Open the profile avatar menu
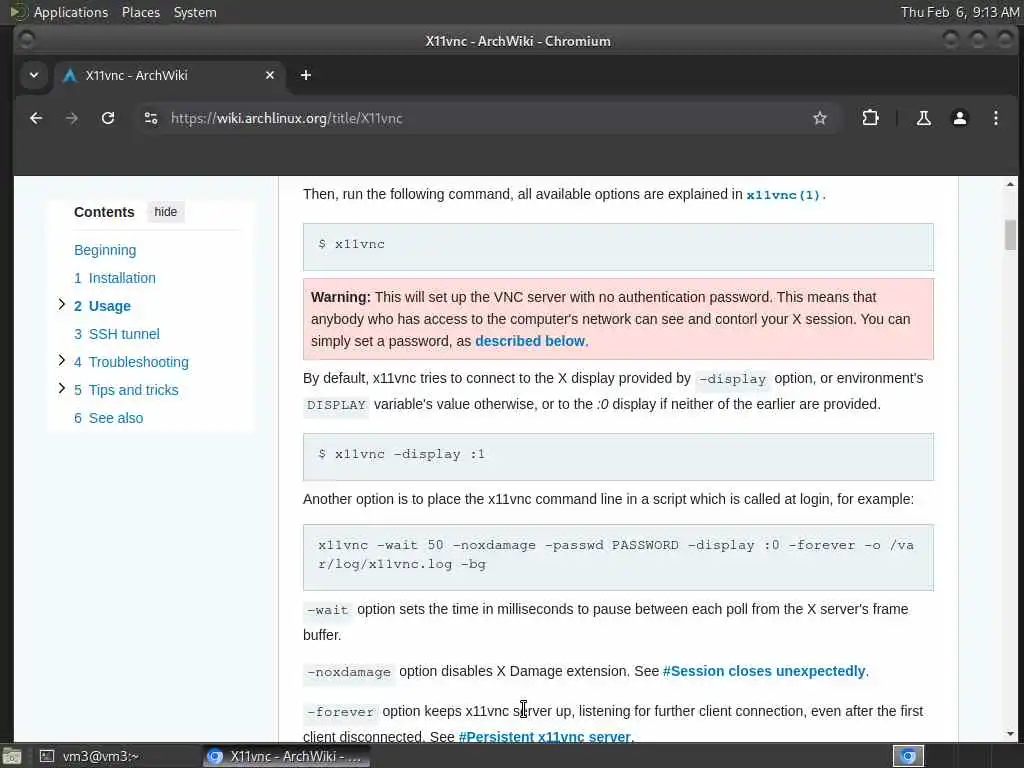The image size is (1024, 768). pyautogui.click(x=959, y=118)
